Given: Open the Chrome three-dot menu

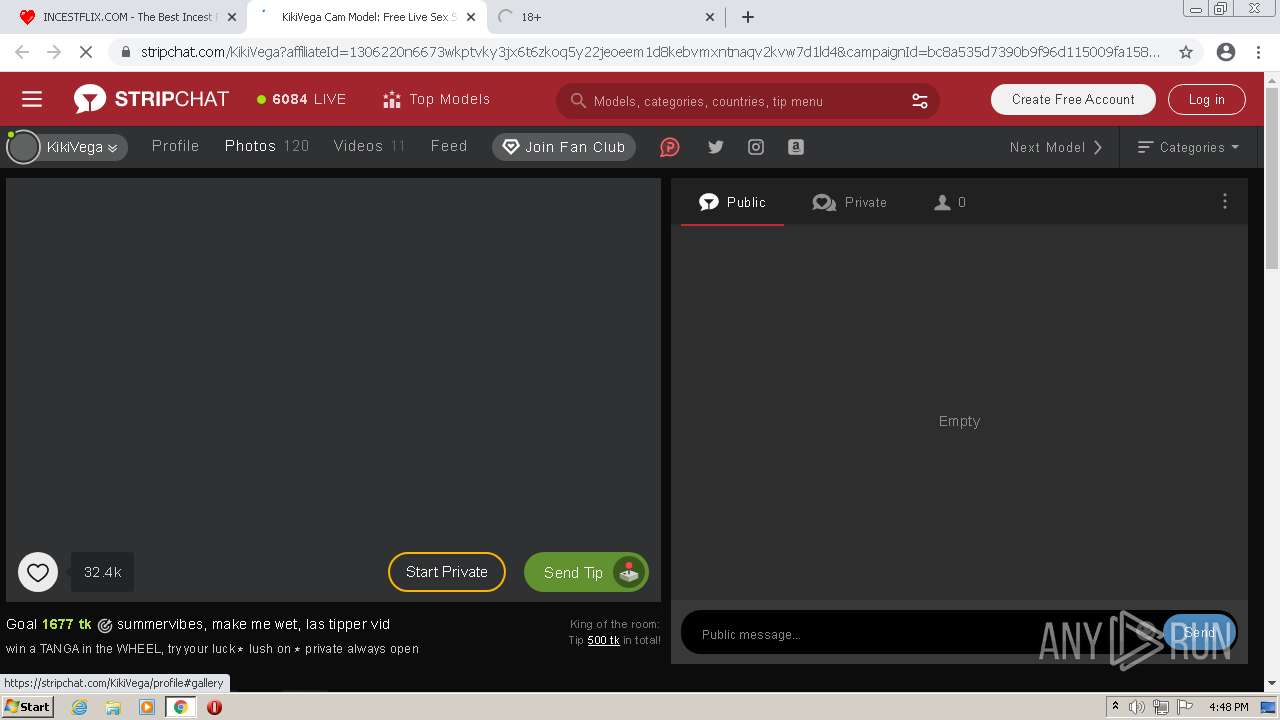Looking at the screenshot, I should [x=1258, y=52].
